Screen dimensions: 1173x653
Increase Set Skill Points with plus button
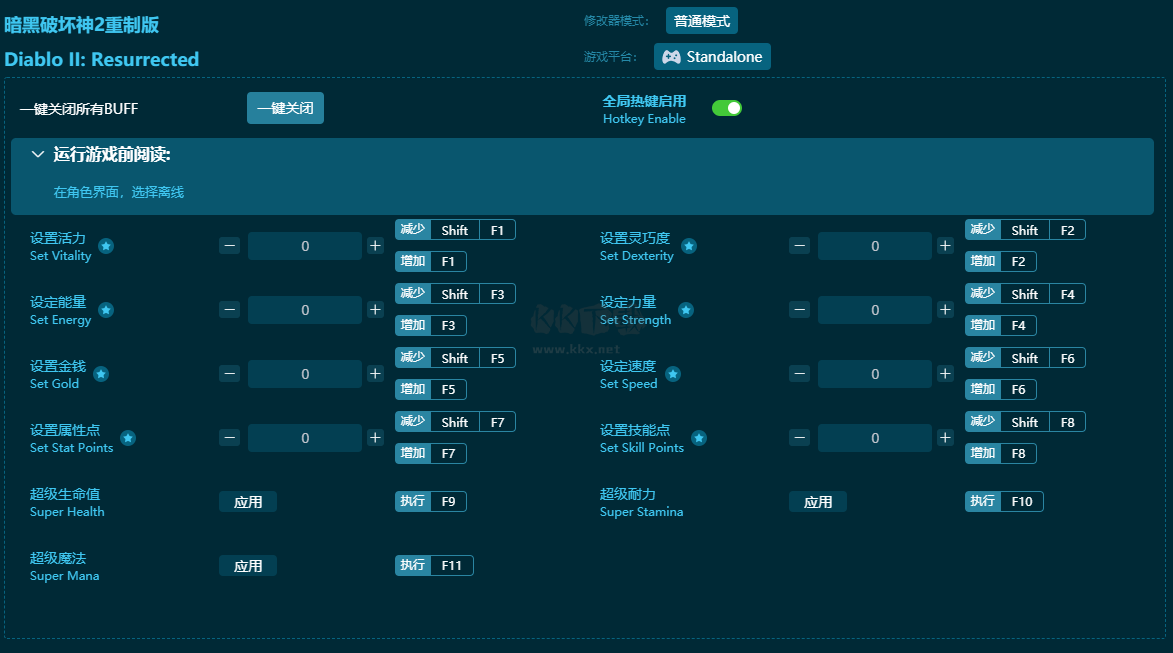[946, 438]
